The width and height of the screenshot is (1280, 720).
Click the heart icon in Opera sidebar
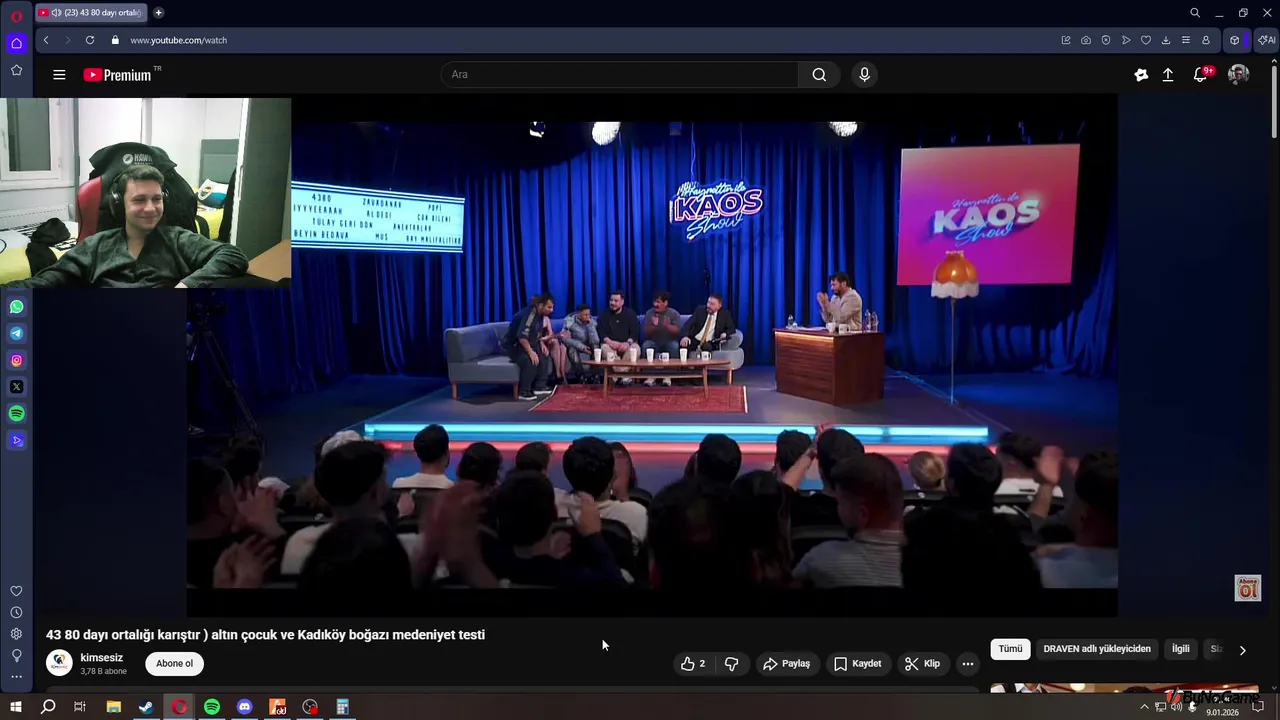click(16, 591)
